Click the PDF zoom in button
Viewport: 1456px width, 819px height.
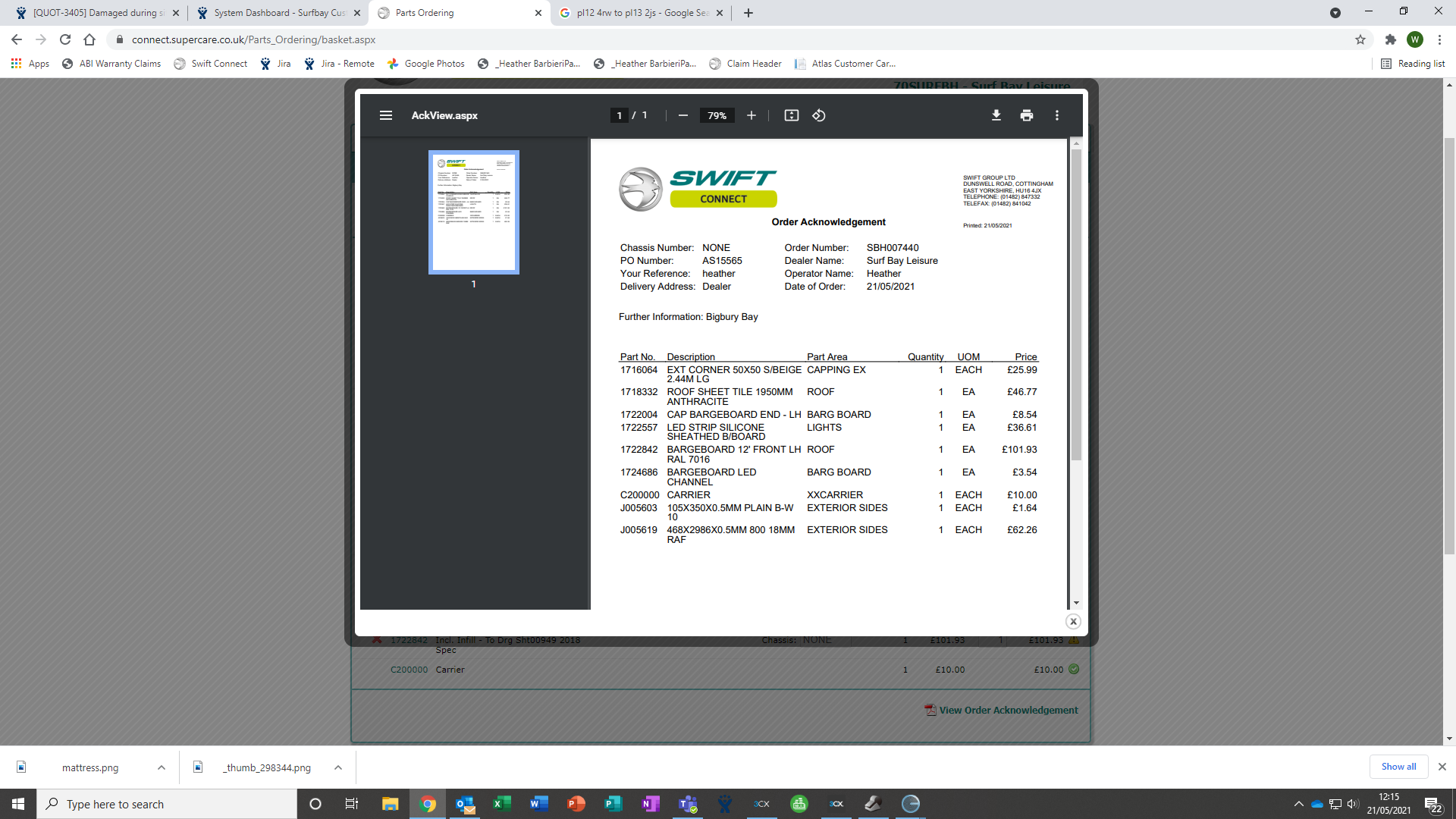pos(751,115)
